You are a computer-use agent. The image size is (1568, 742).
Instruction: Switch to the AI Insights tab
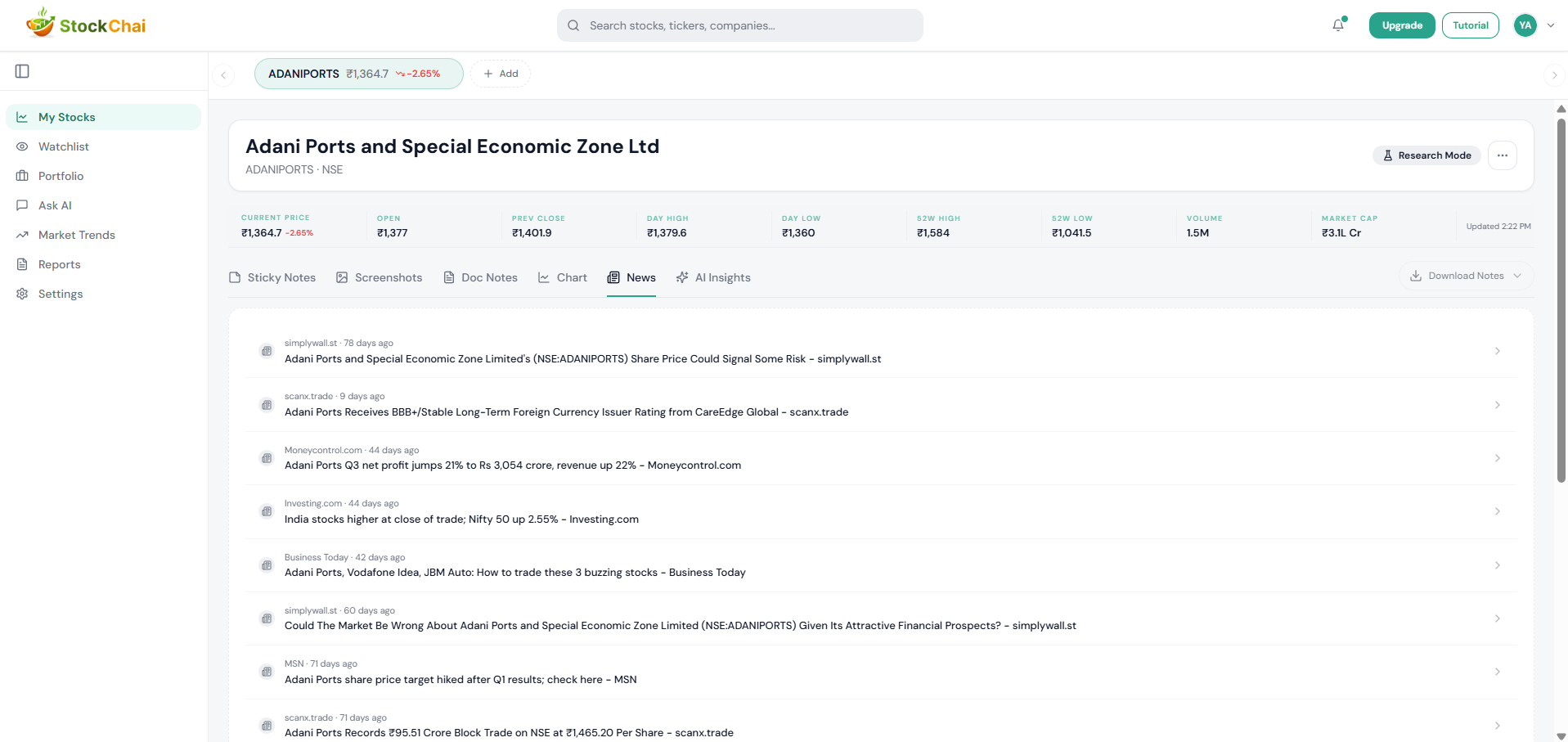click(x=713, y=278)
